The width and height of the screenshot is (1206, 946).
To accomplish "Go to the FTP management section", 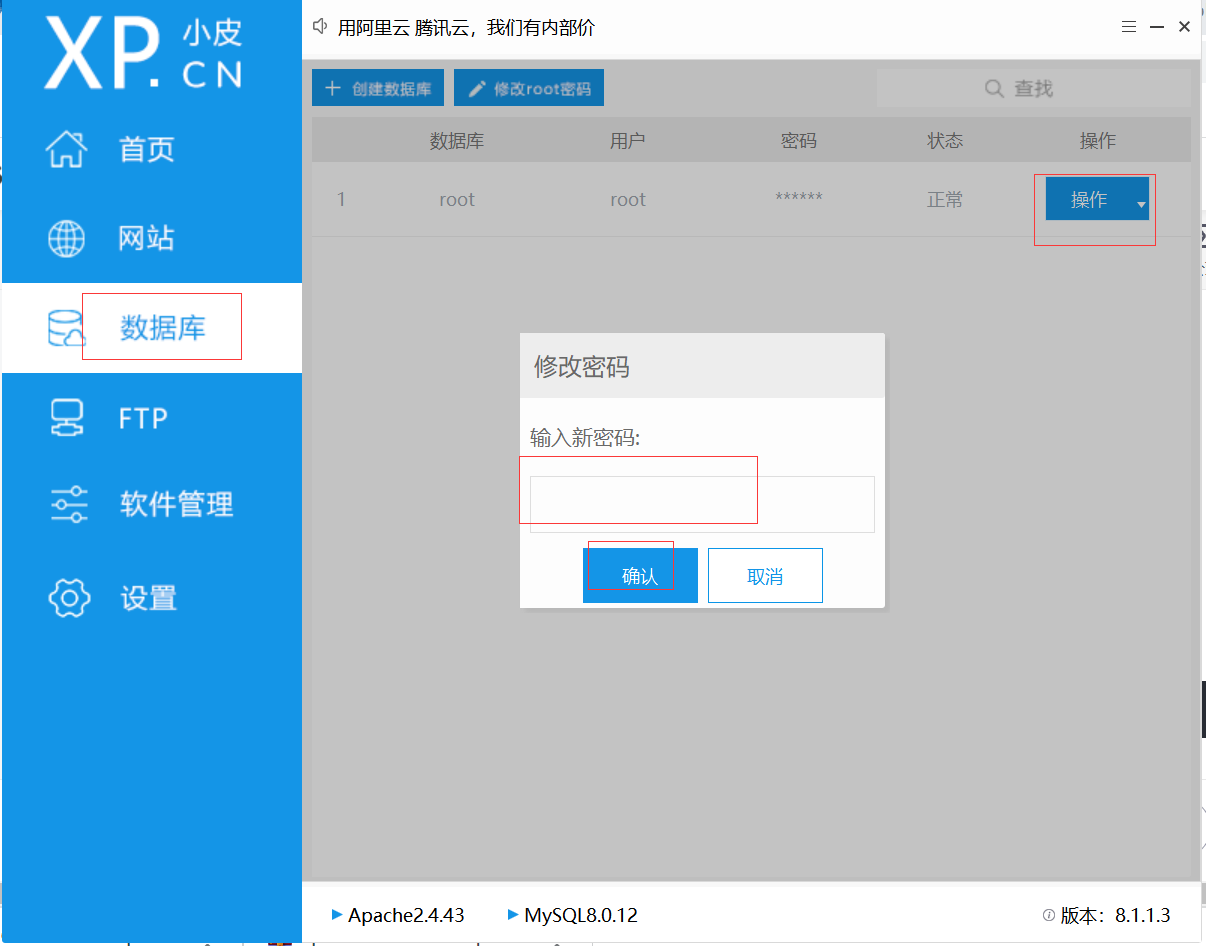I will click(146, 418).
